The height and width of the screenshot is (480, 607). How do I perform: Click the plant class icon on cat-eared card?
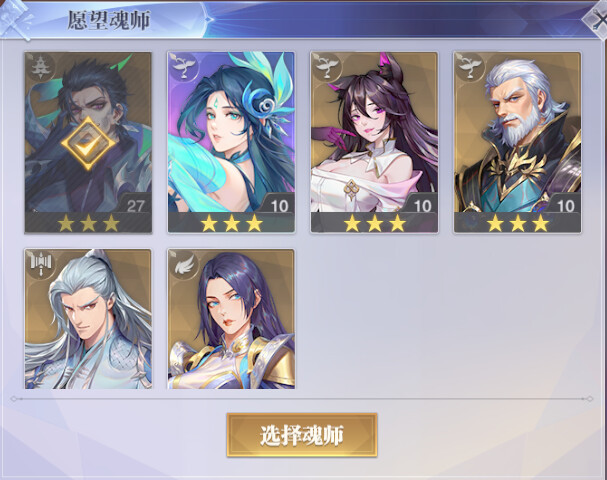point(325,67)
